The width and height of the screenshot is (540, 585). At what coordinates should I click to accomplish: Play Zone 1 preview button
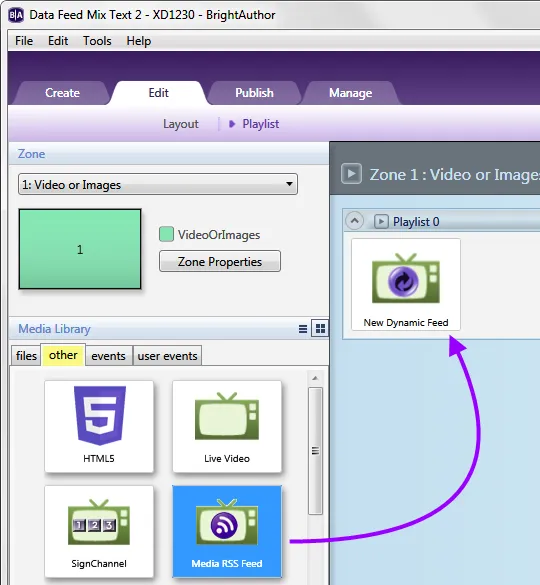pyautogui.click(x=351, y=174)
